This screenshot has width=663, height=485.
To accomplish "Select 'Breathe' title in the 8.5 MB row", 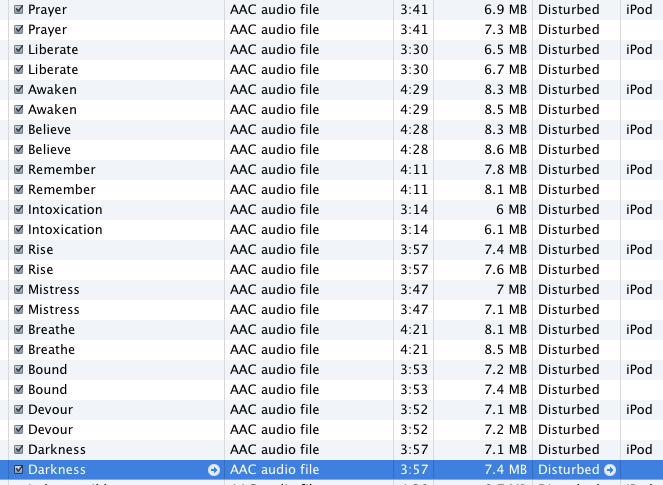I will [51, 349].
